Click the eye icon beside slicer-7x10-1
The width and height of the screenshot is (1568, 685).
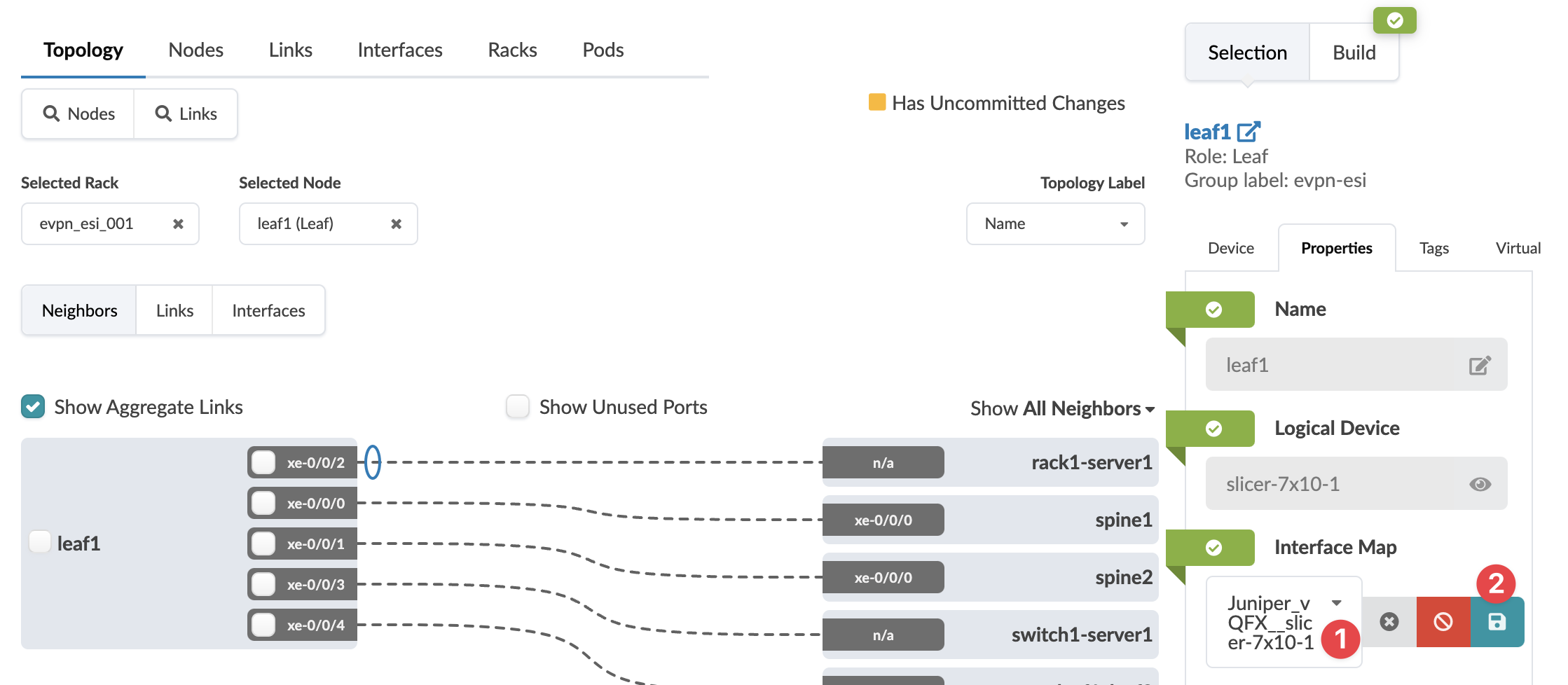1480,484
